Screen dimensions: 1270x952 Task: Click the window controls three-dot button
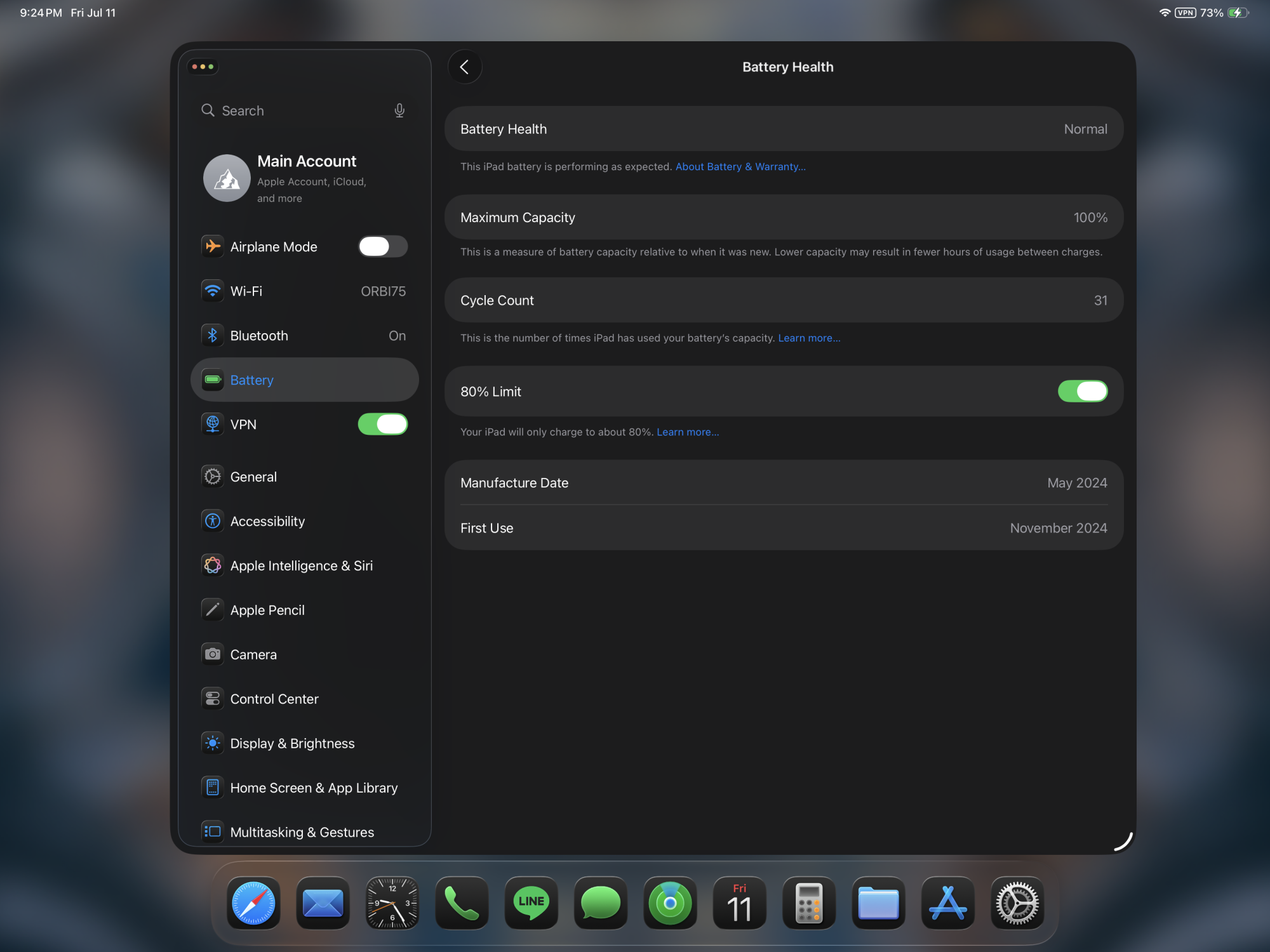coord(203,67)
